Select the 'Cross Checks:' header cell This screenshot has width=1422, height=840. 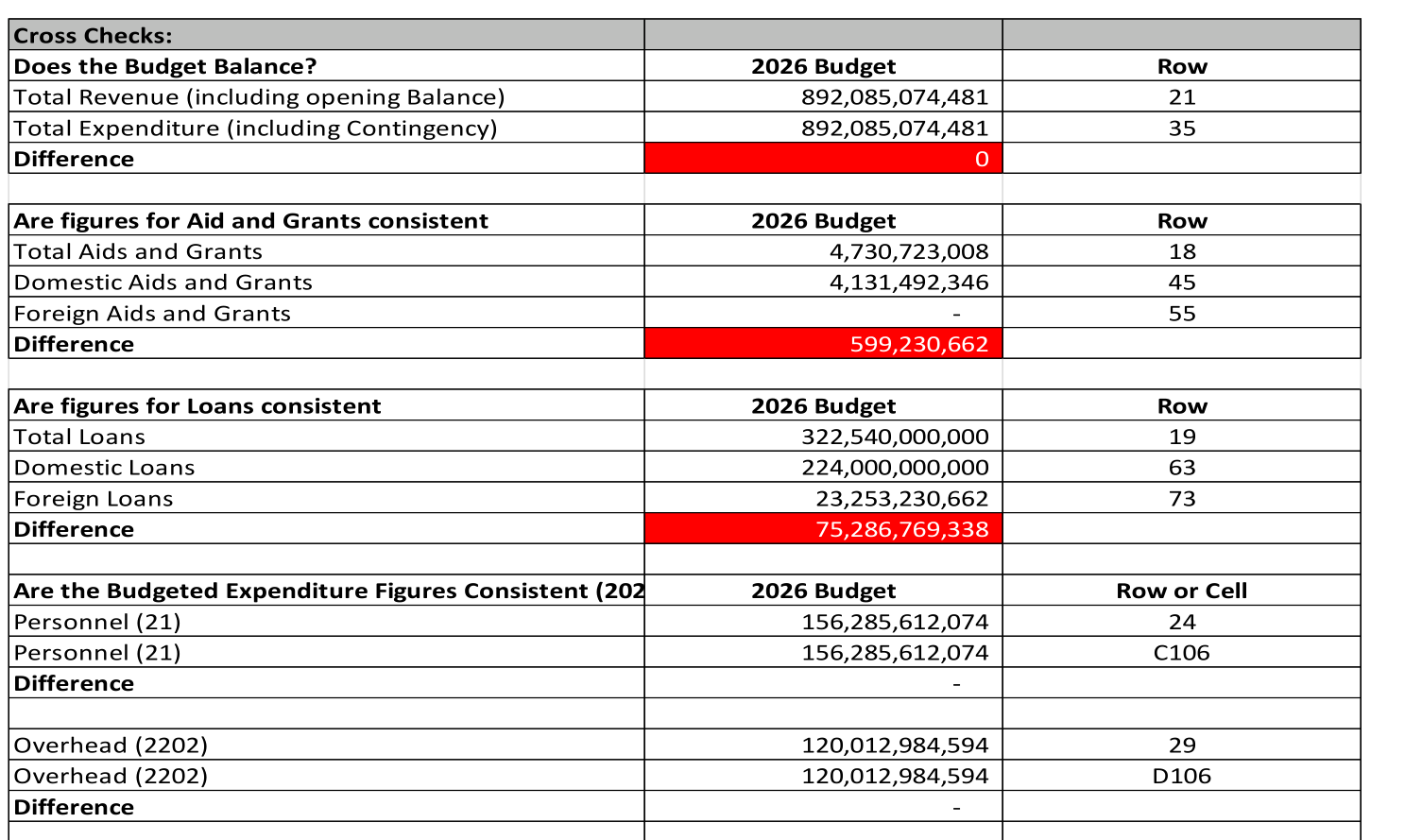point(327,35)
